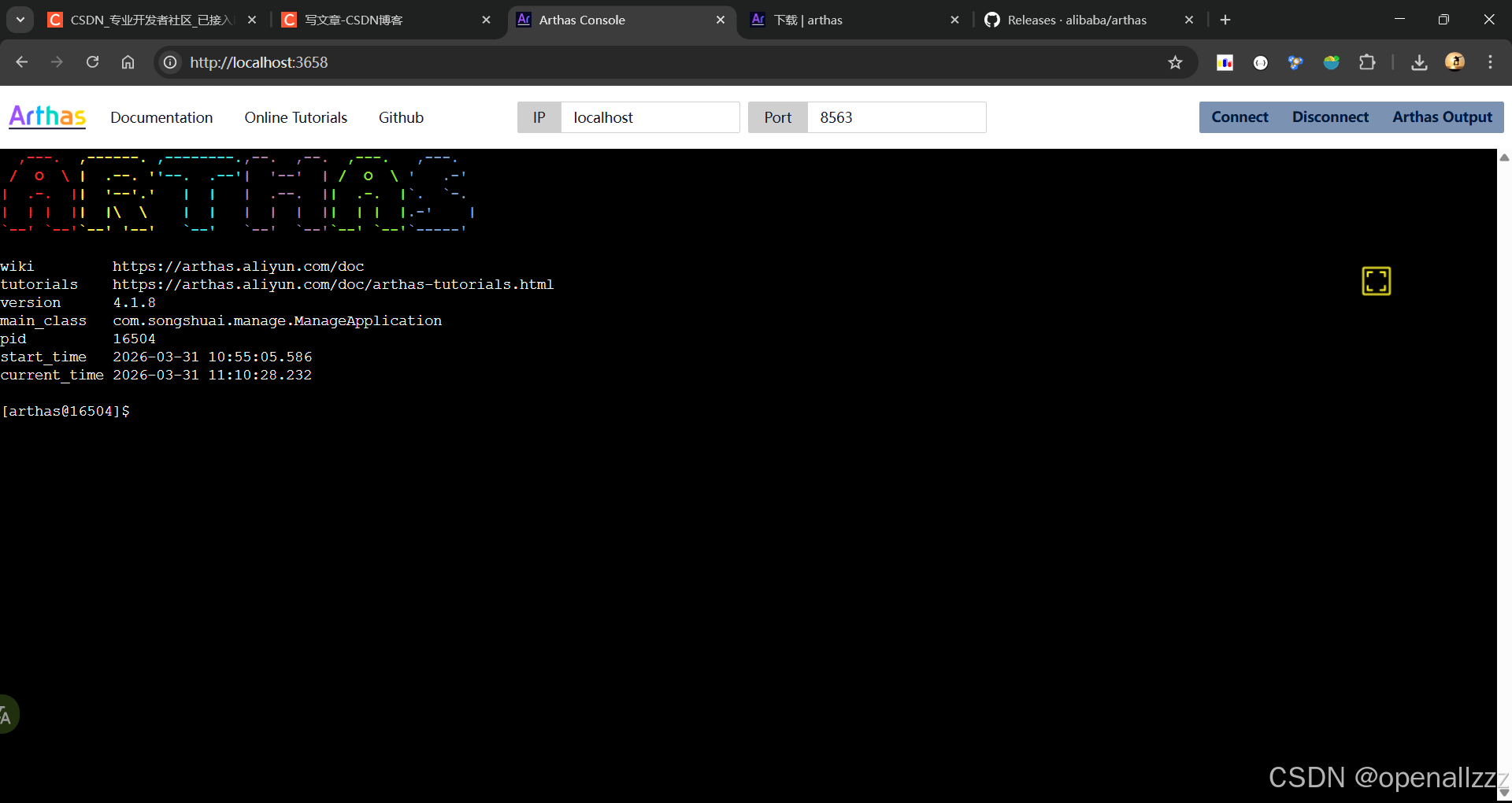Minimize the browser window

(x=1399, y=19)
